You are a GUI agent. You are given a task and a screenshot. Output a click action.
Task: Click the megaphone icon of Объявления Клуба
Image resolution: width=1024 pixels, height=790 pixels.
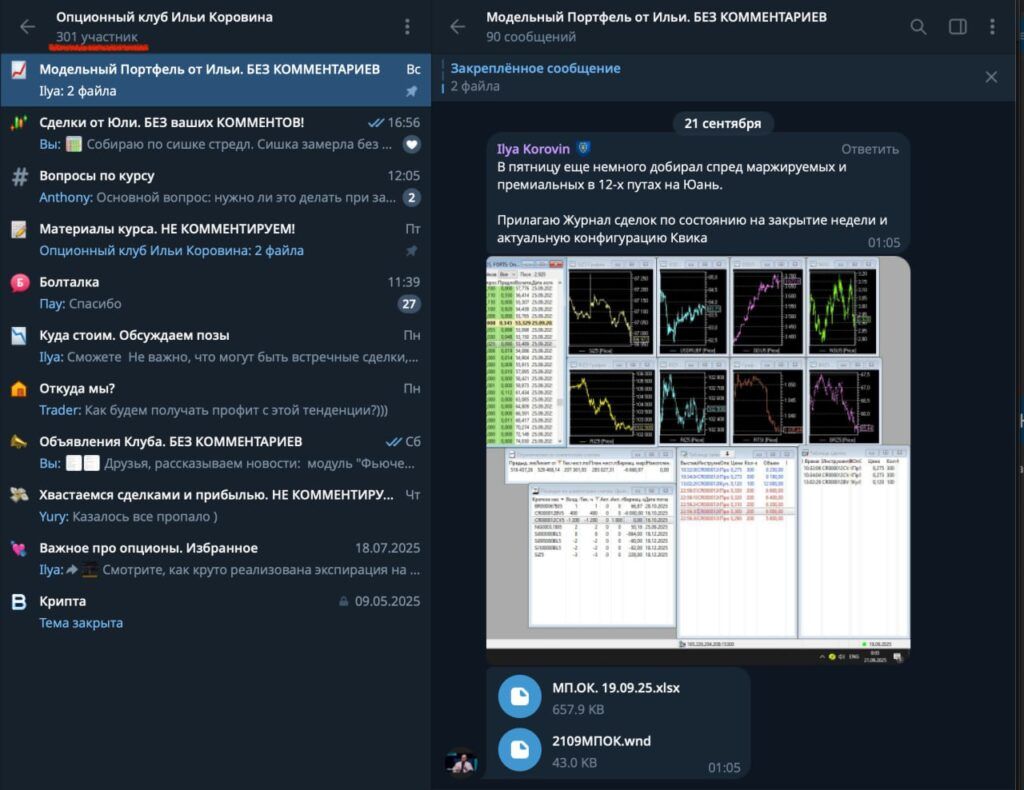pyautogui.click(x=19, y=442)
